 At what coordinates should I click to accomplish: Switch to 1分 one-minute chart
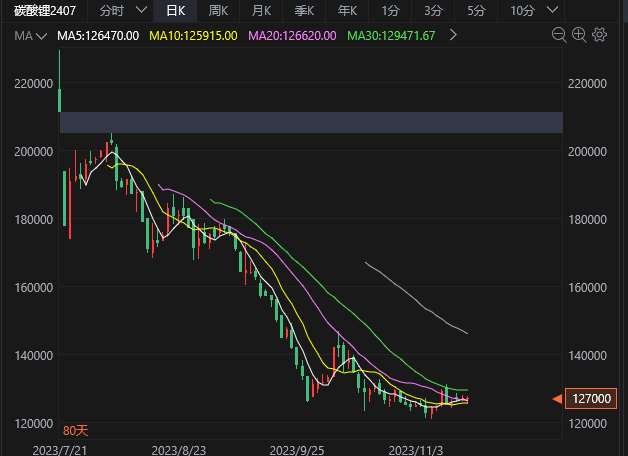point(390,10)
